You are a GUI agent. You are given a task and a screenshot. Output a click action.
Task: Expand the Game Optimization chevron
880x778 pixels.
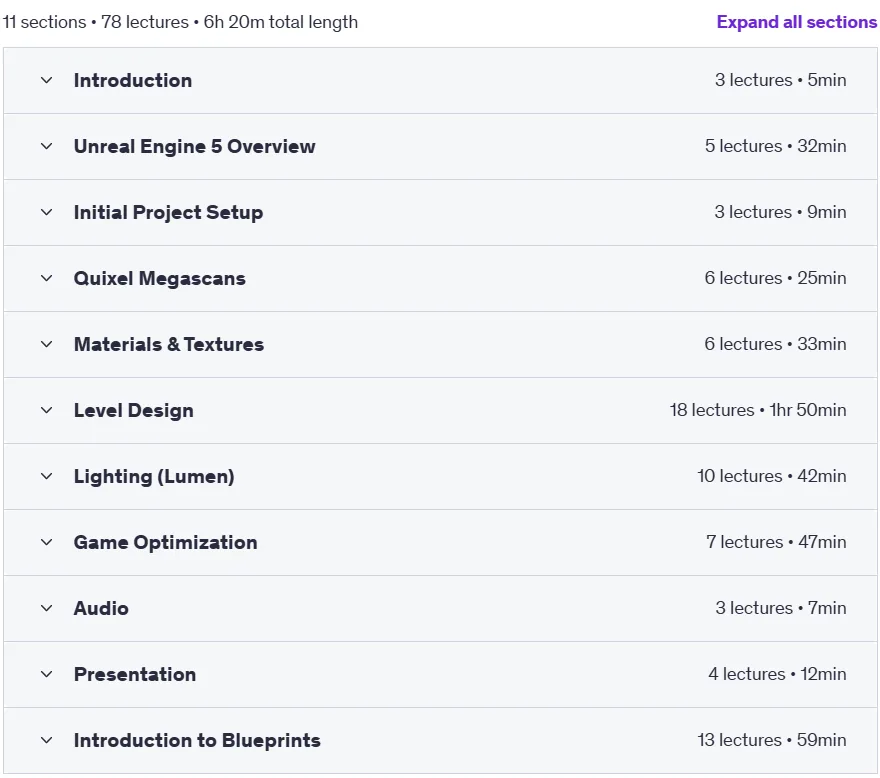pos(47,542)
